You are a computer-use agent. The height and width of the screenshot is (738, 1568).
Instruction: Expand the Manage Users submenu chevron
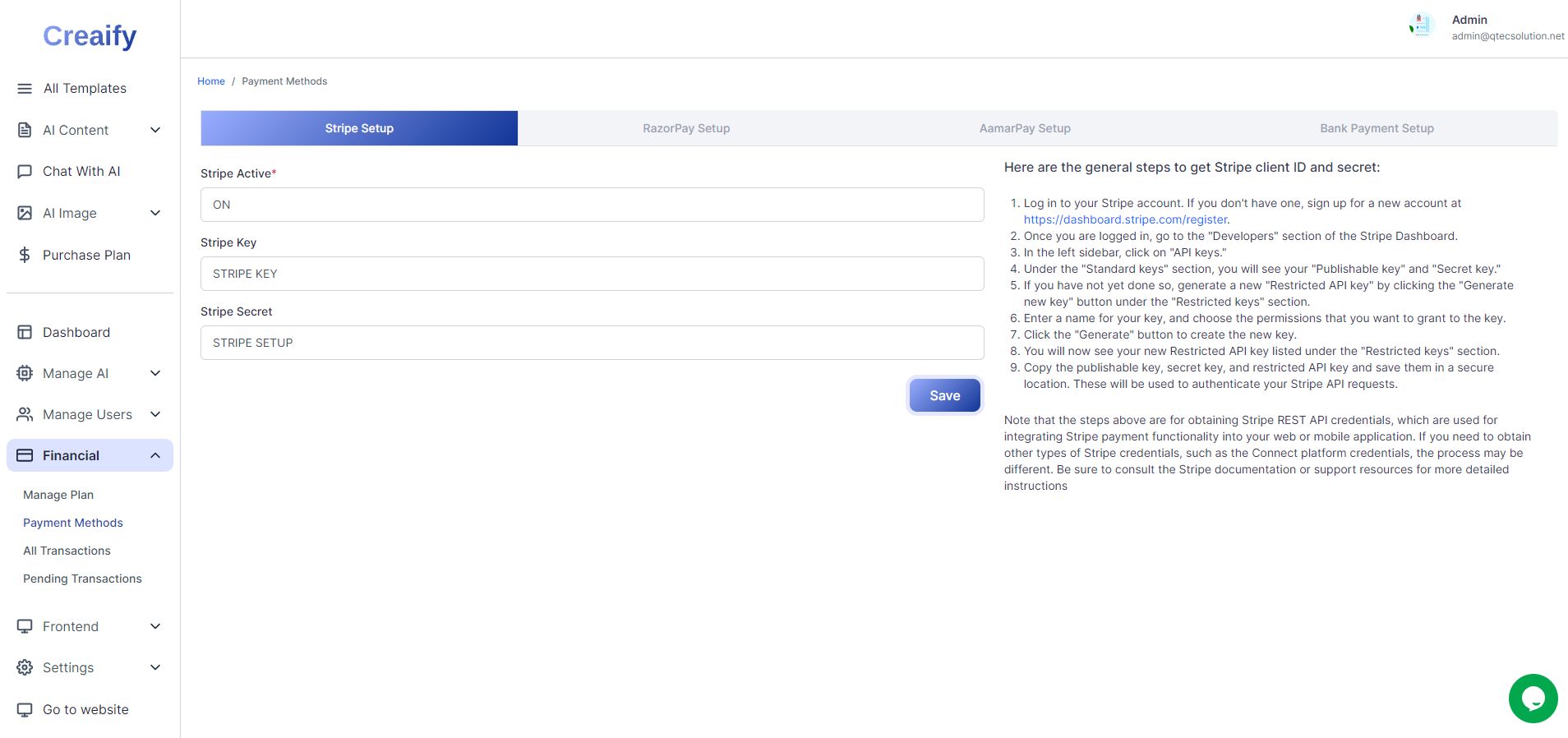click(155, 414)
